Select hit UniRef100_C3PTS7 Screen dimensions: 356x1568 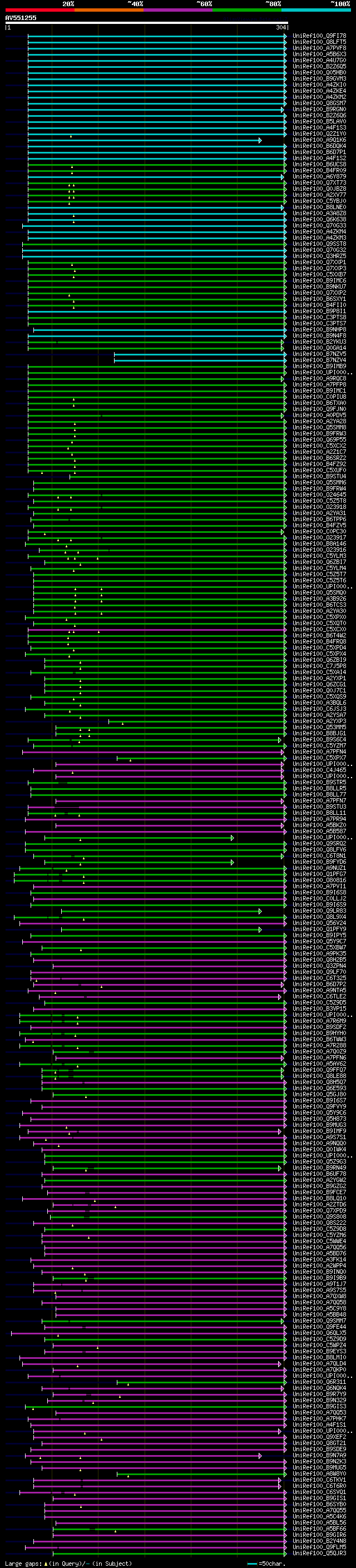tap(319, 323)
